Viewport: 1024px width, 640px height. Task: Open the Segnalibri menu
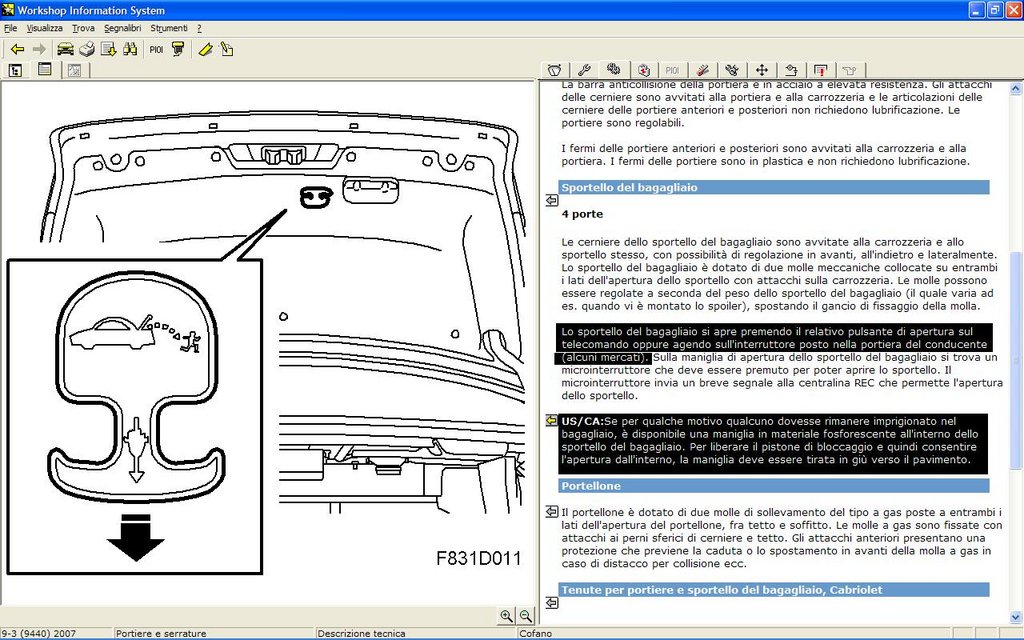pyautogui.click(x=123, y=28)
